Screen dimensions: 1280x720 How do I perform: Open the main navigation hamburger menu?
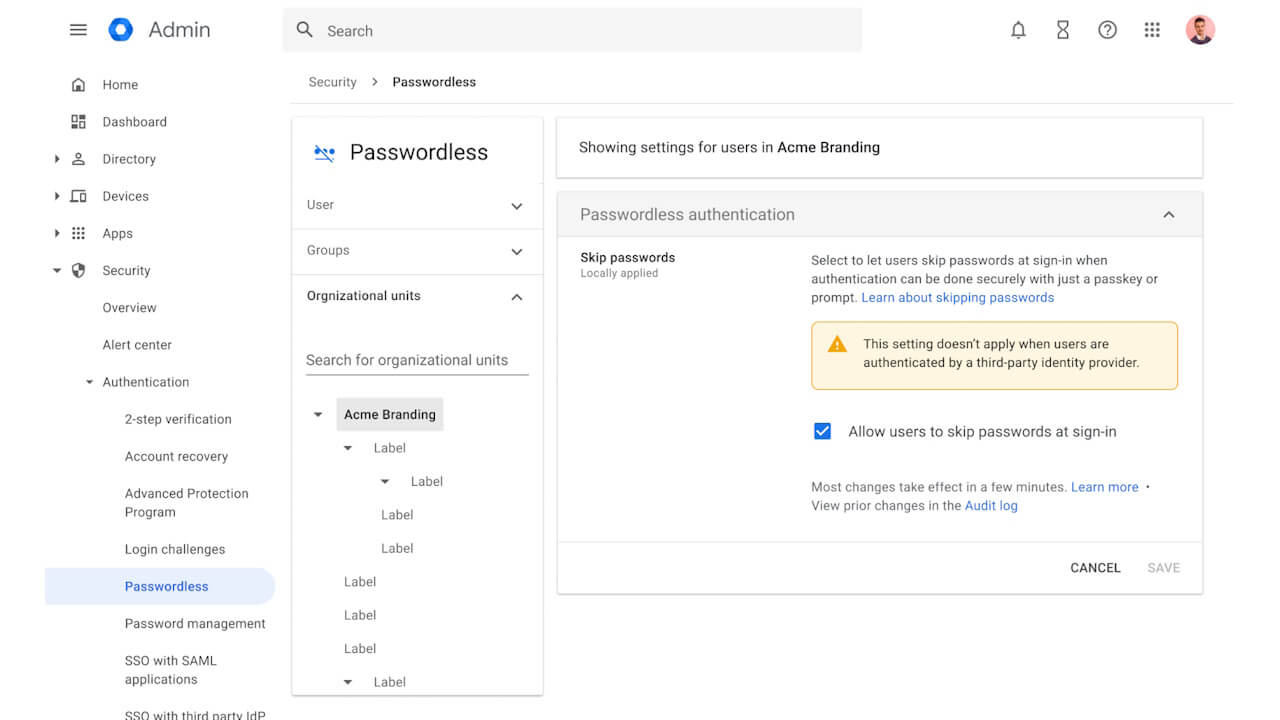[78, 29]
